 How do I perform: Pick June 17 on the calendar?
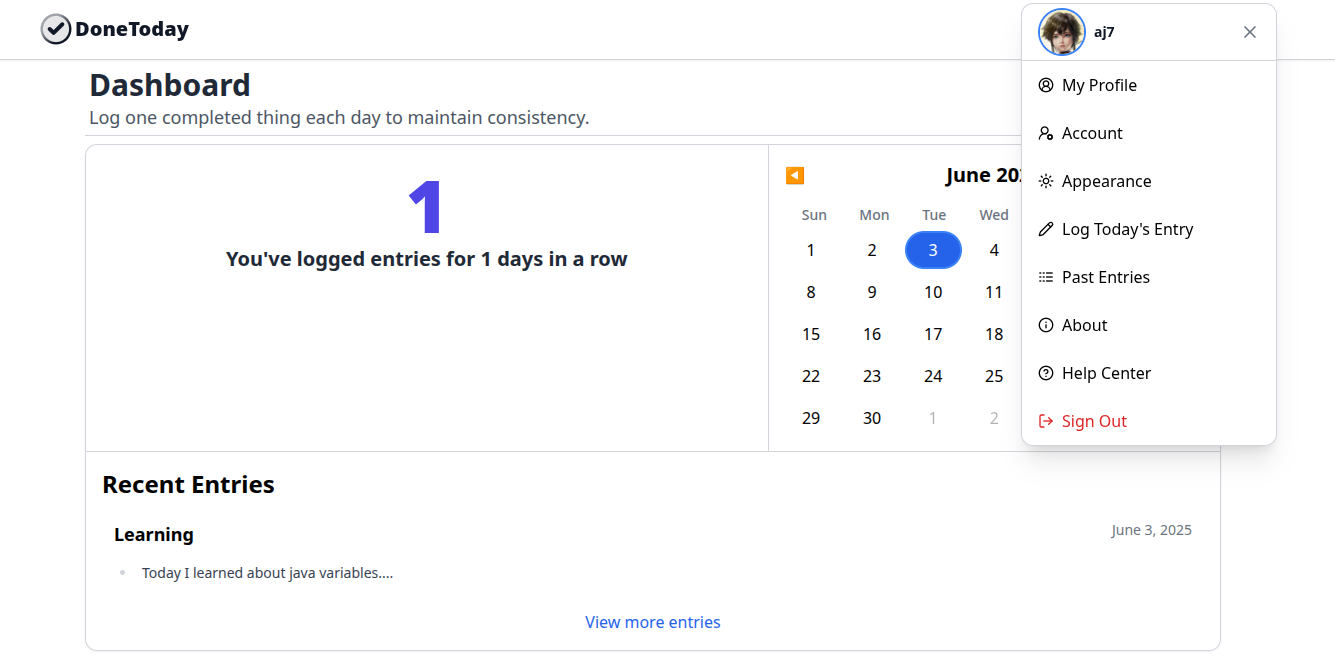(933, 334)
